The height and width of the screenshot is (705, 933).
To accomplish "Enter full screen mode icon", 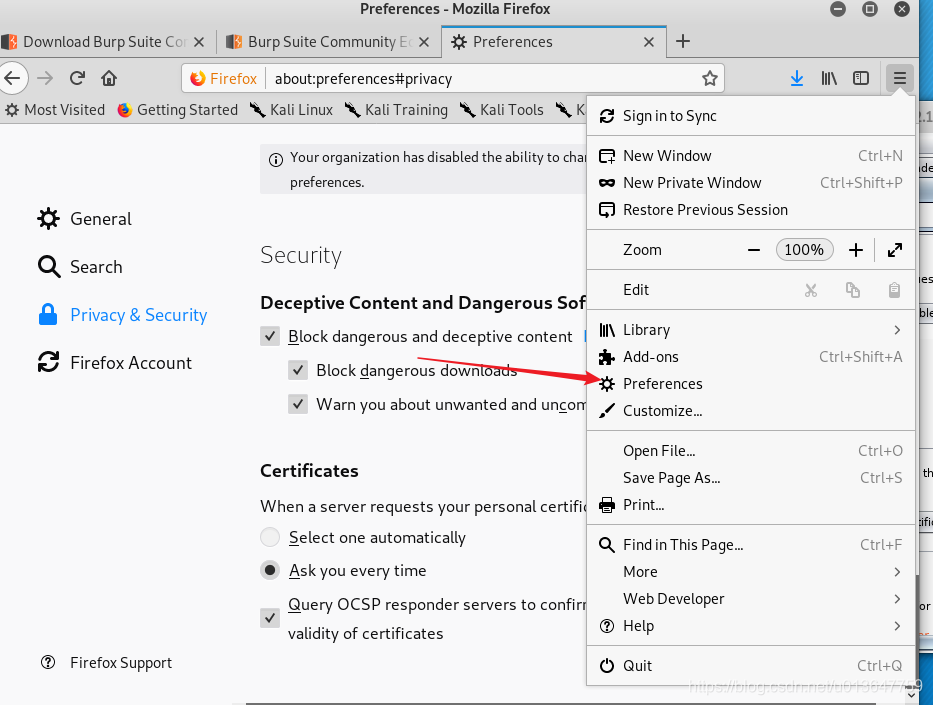I will (x=894, y=250).
